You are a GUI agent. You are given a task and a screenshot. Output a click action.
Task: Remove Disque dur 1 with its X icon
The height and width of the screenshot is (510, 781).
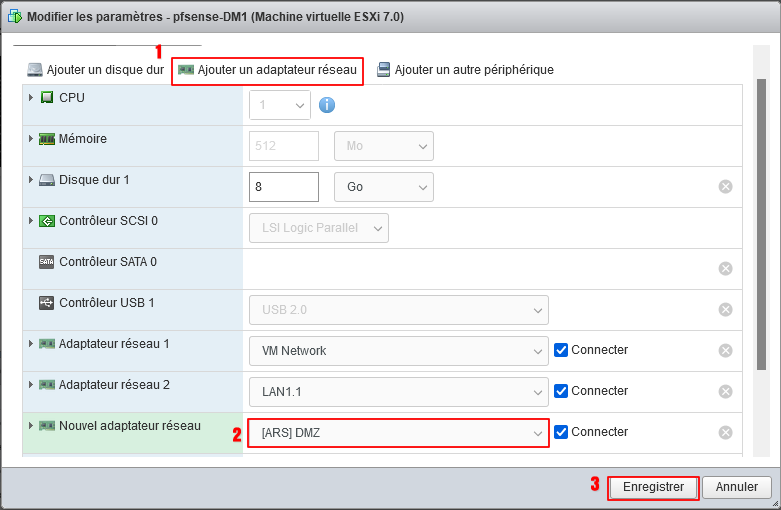(726, 186)
